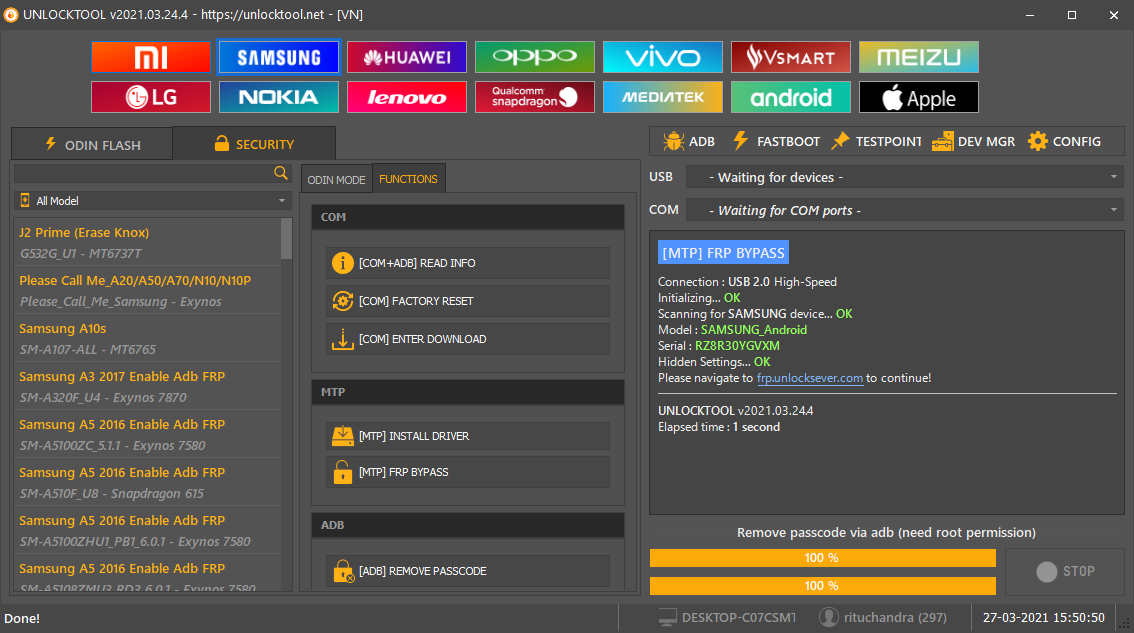Switch to the Security tab
Image resolution: width=1134 pixels, height=633 pixels.
point(254,144)
